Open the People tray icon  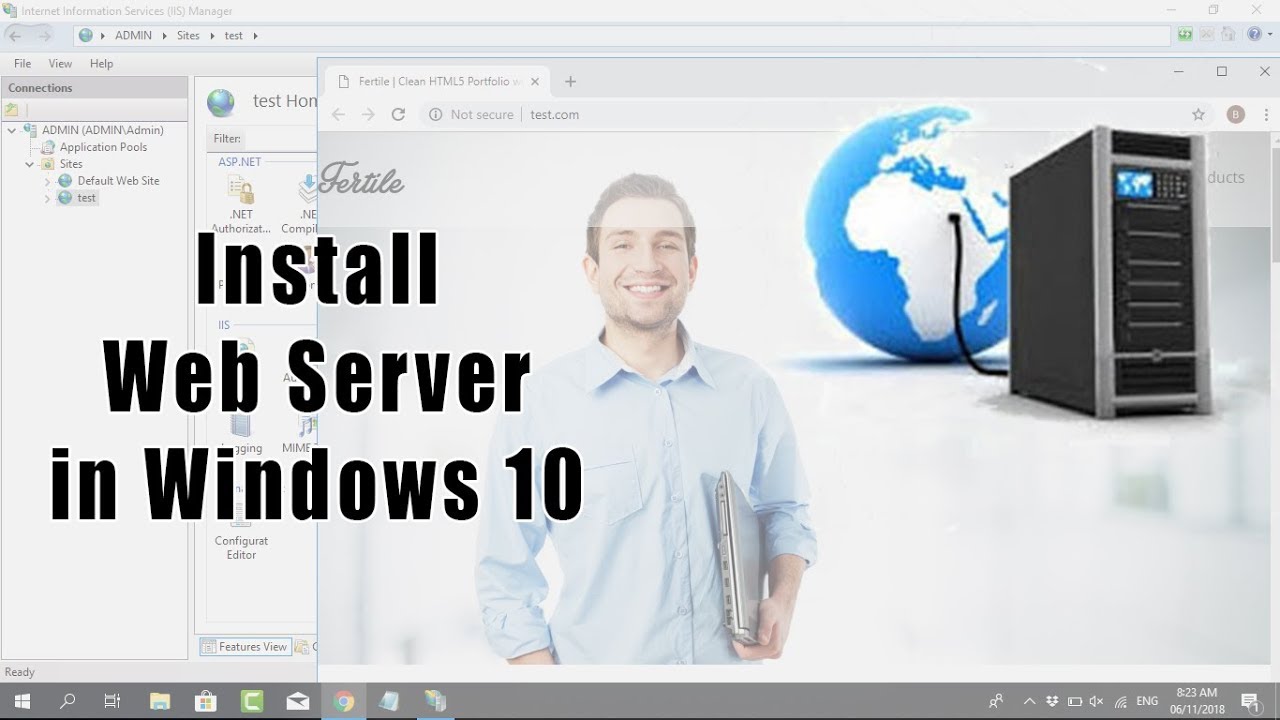(x=996, y=701)
